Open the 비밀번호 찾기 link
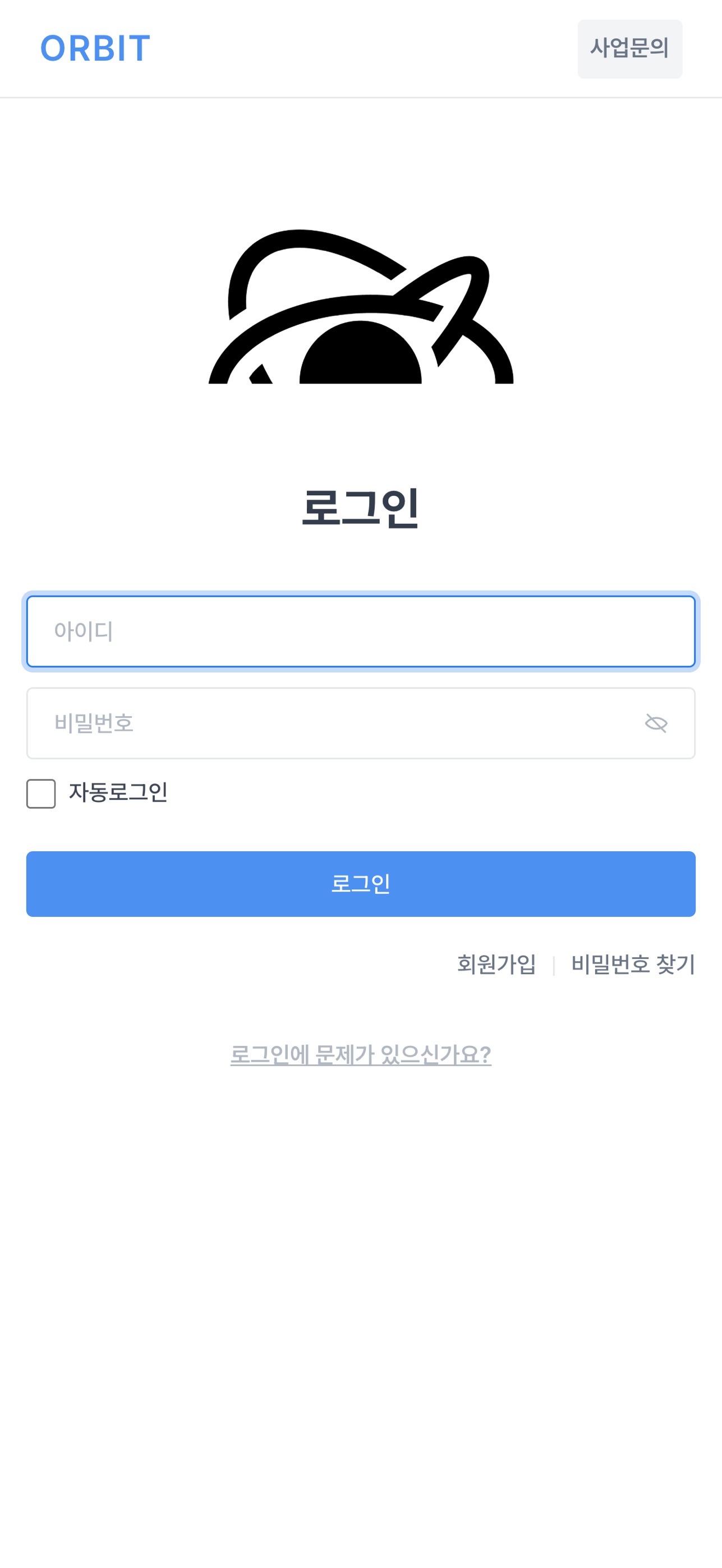Viewport: 722px width, 1568px height. (632, 964)
